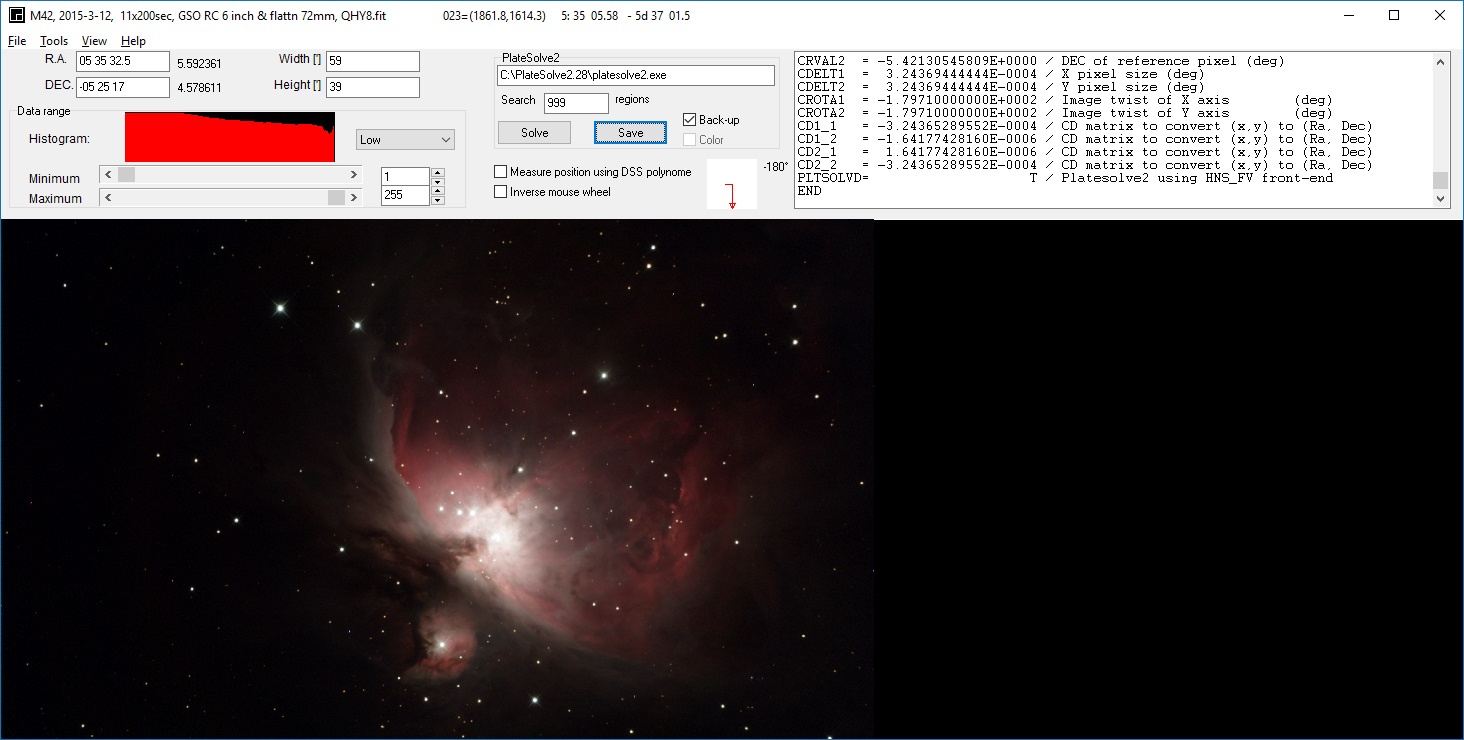The width and height of the screenshot is (1464, 740).
Task: Click the CDELT1 header line
Action: point(1001,74)
